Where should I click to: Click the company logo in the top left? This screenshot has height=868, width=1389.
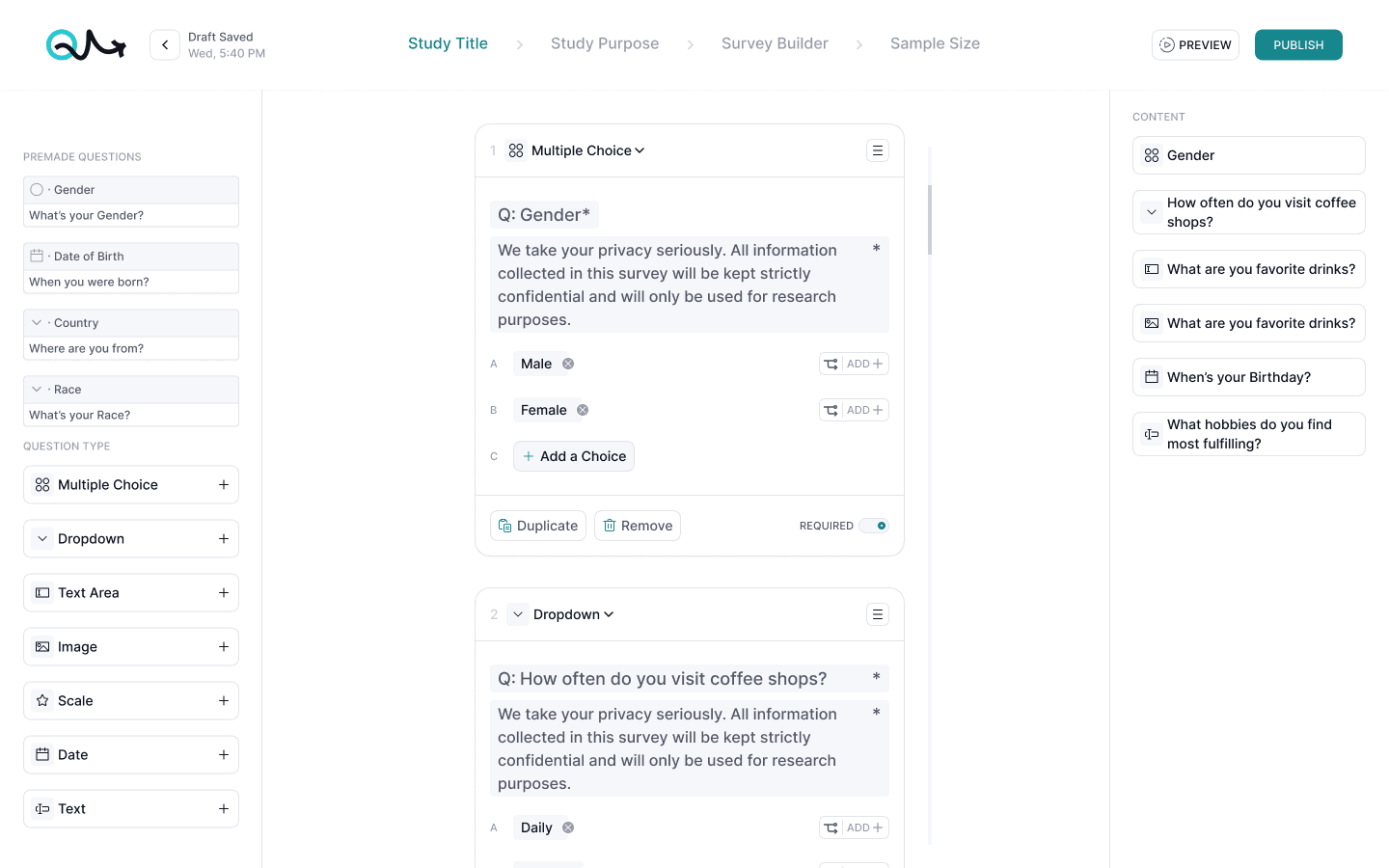[x=86, y=44]
